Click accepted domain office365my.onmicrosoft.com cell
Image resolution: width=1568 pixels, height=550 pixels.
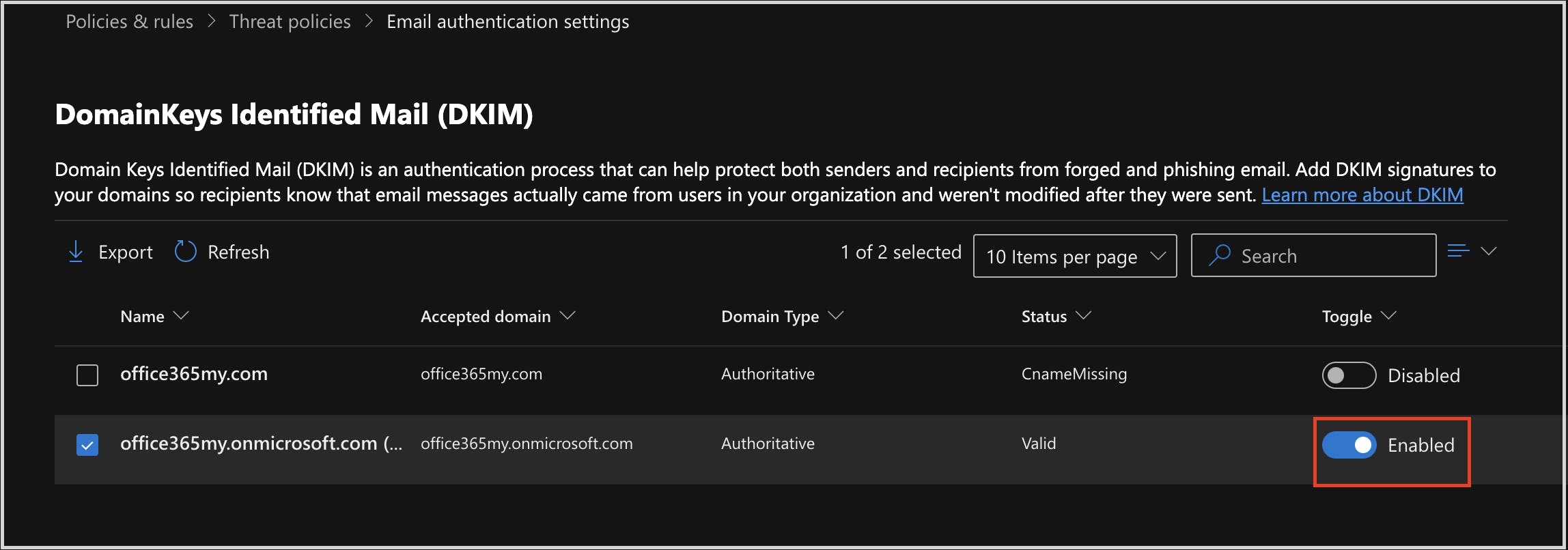(527, 444)
